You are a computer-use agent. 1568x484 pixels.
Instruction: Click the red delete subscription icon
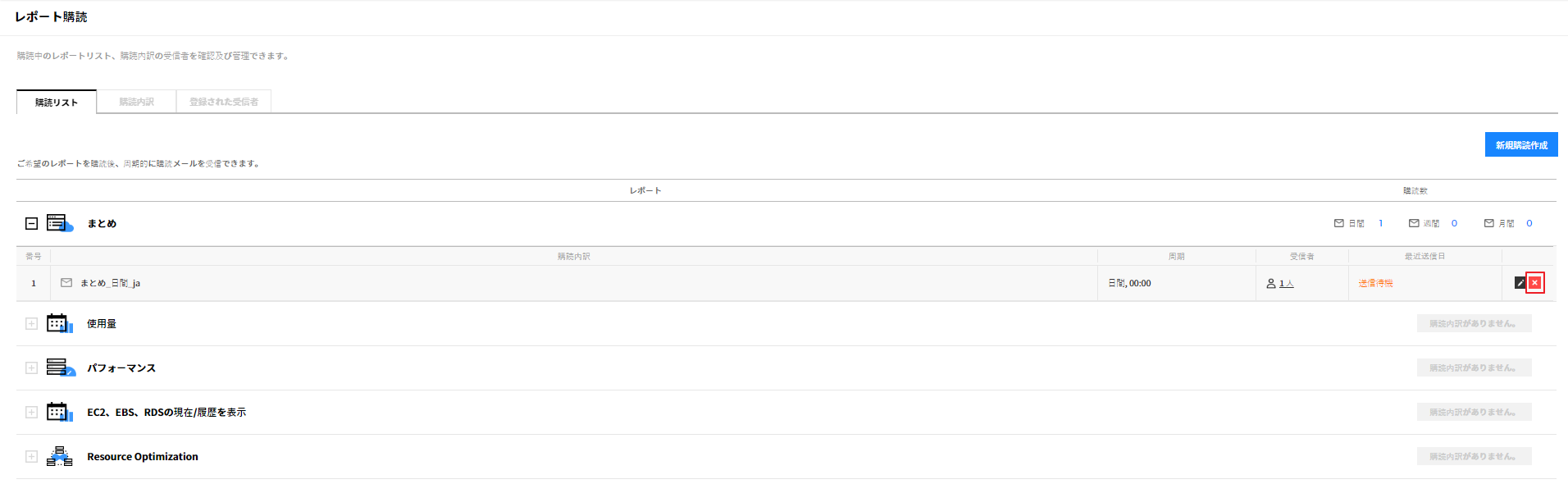coord(1534,283)
